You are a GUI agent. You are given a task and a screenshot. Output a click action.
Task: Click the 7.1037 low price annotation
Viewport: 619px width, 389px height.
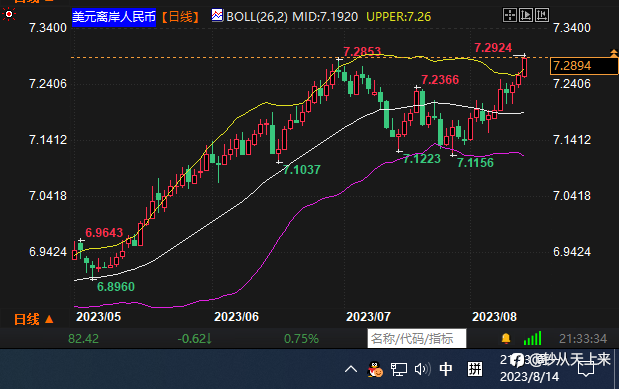click(x=302, y=170)
